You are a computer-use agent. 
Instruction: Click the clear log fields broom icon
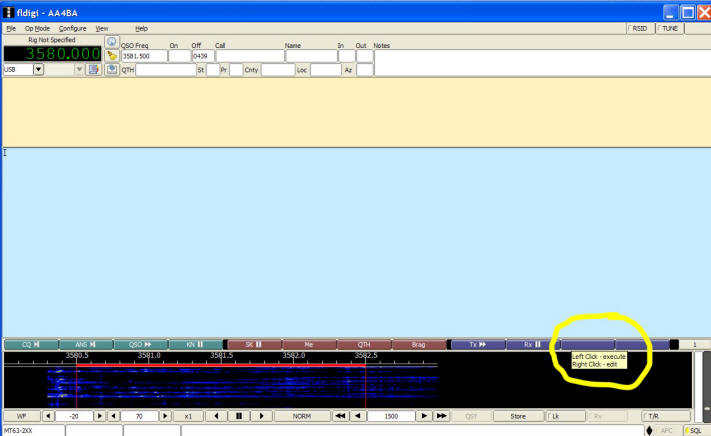tap(112, 56)
